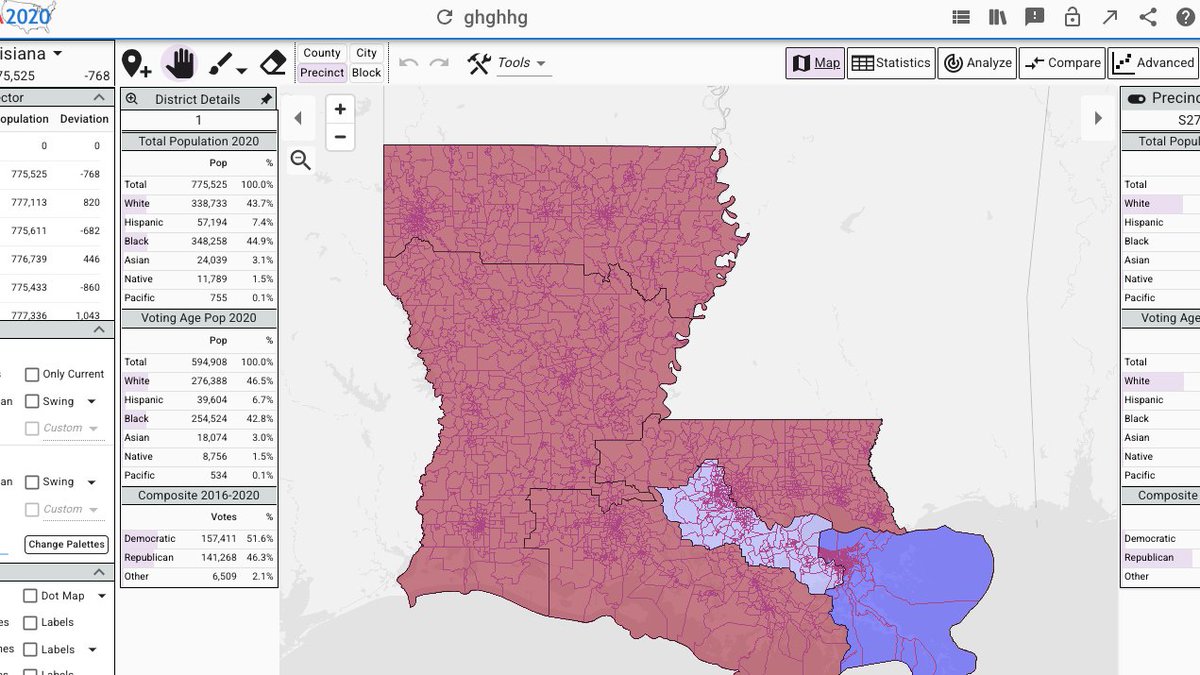The width and height of the screenshot is (1200, 675).
Task: Zoom in the map with plus
Action: pos(340,109)
